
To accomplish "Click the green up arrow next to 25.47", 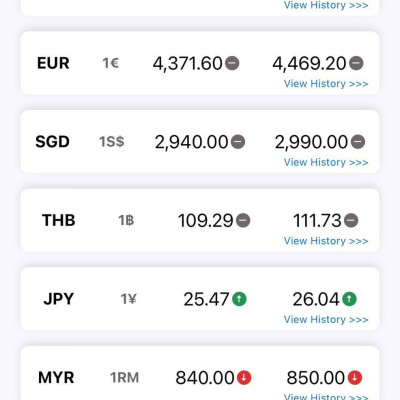I will click(x=239, y=299).
